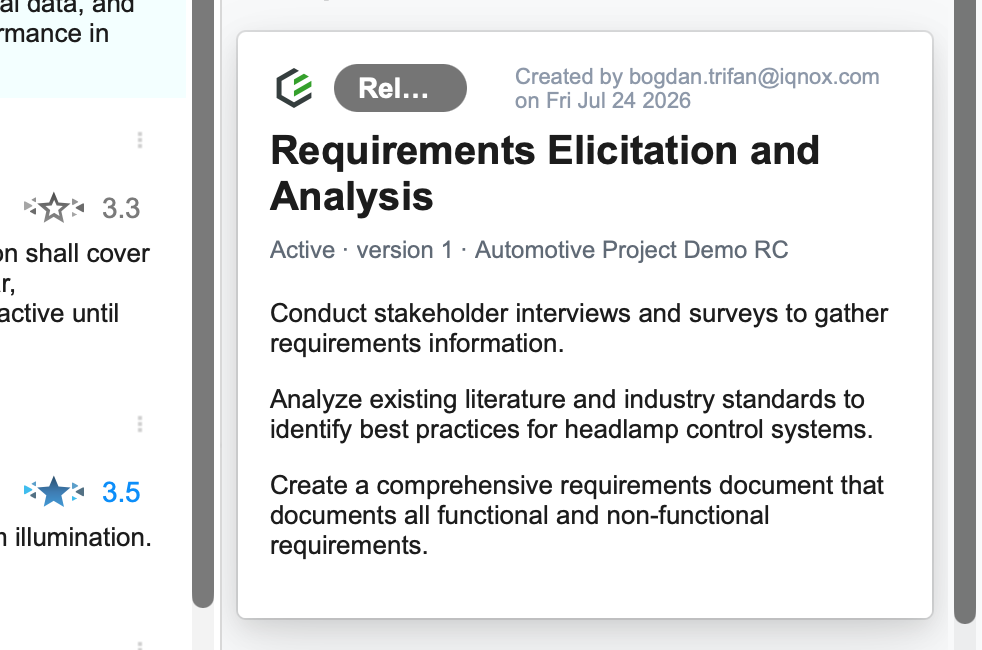982x650 pixels.
Task: Open the dotted handle for requirement 3.5
Action: 140,425
